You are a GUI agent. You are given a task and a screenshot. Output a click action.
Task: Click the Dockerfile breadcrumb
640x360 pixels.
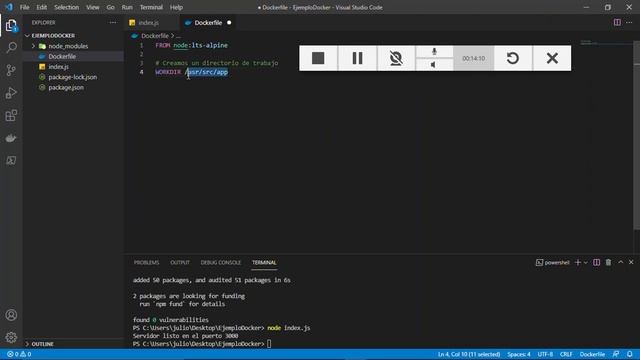tap(155, 36)
